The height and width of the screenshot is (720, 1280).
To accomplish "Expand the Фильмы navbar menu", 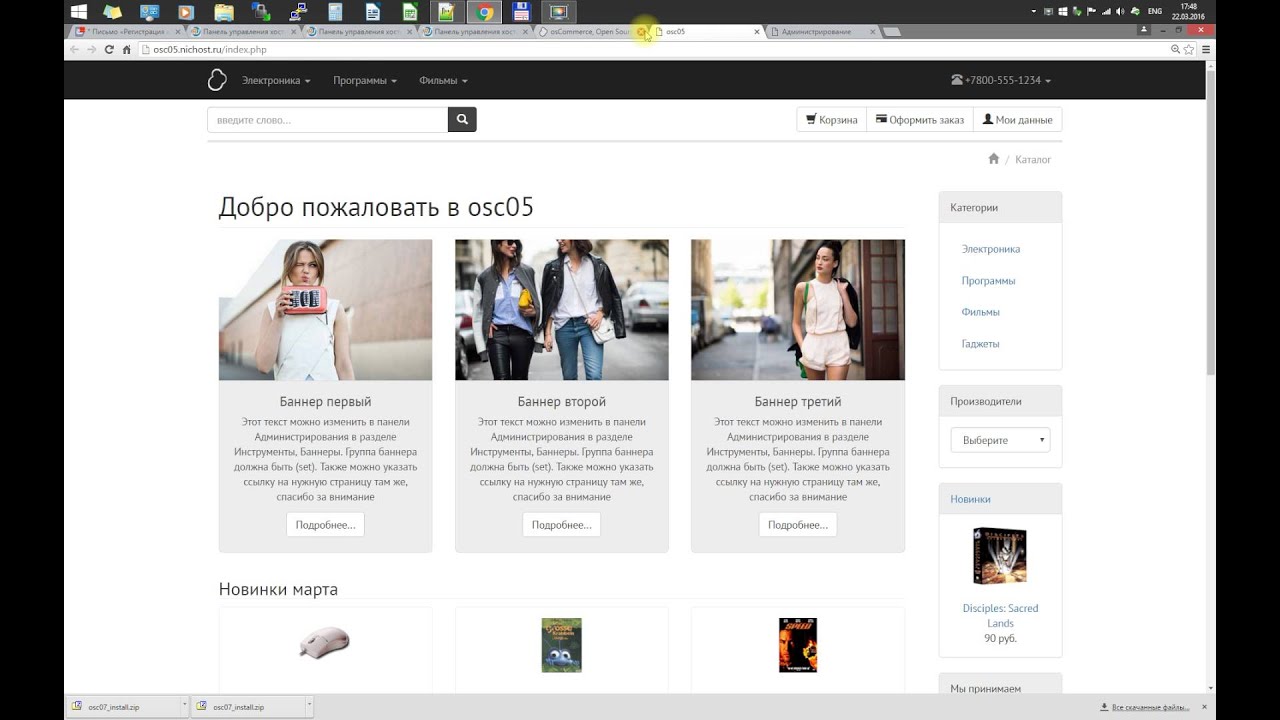I will pyautogui.click(x=443, y=80).
